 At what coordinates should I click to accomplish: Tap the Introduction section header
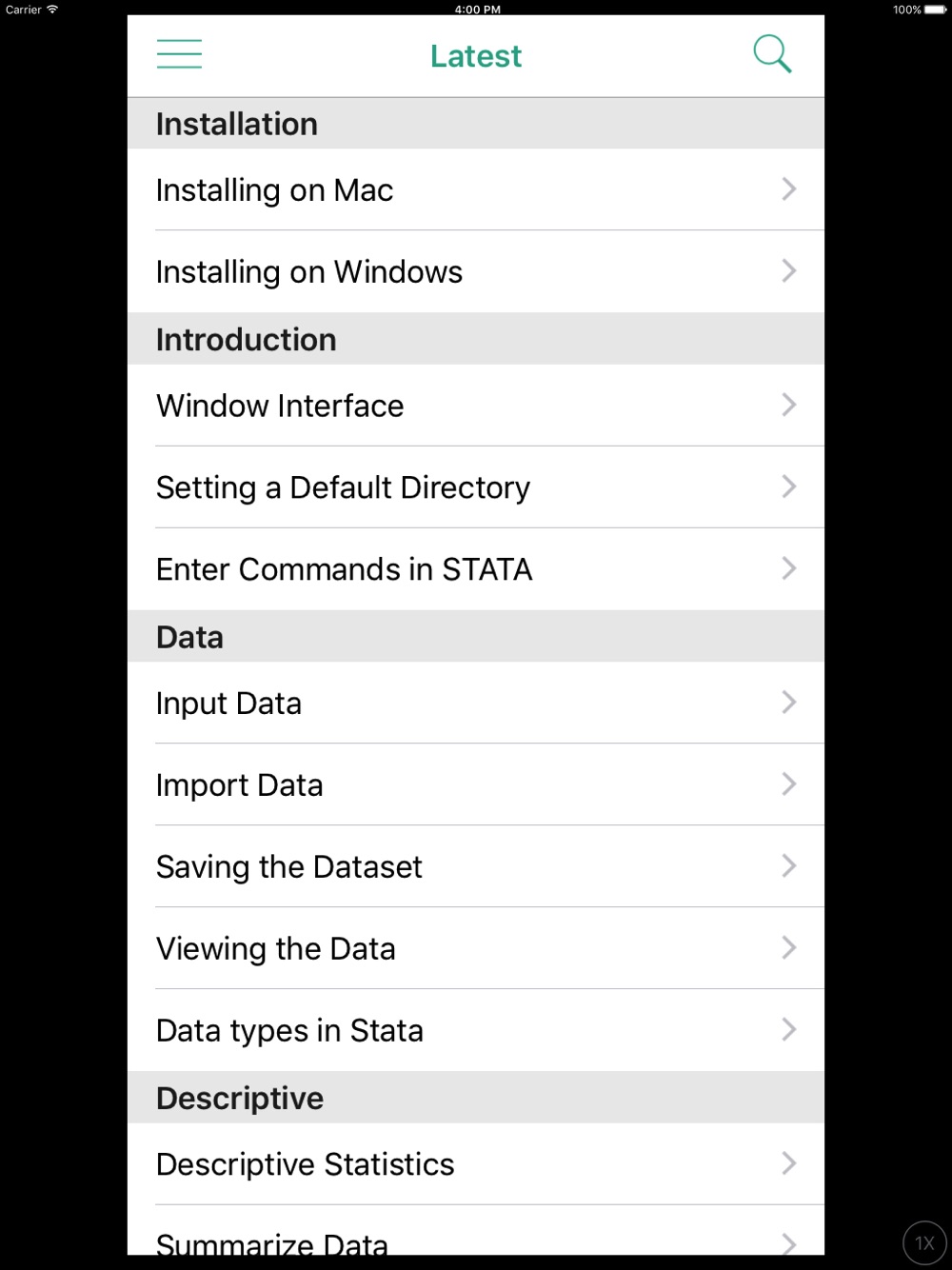(x=476, y=340)
